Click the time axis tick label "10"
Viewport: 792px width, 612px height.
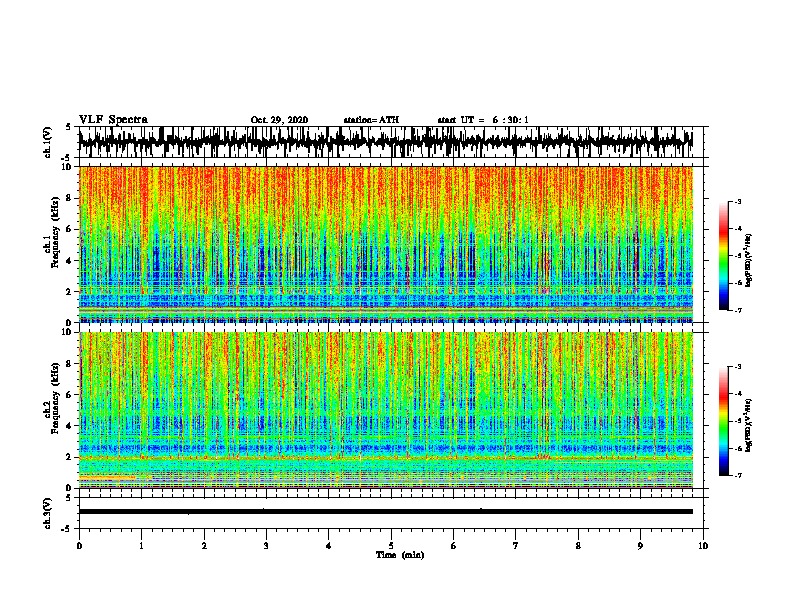[703, 546]
